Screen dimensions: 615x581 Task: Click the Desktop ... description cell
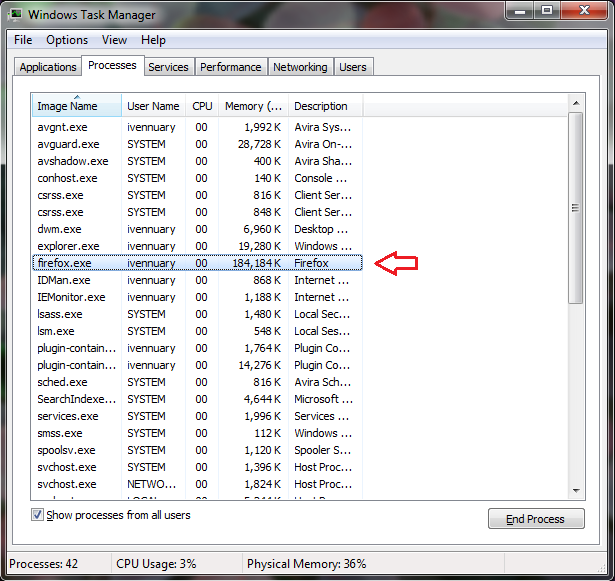point(321,229)
